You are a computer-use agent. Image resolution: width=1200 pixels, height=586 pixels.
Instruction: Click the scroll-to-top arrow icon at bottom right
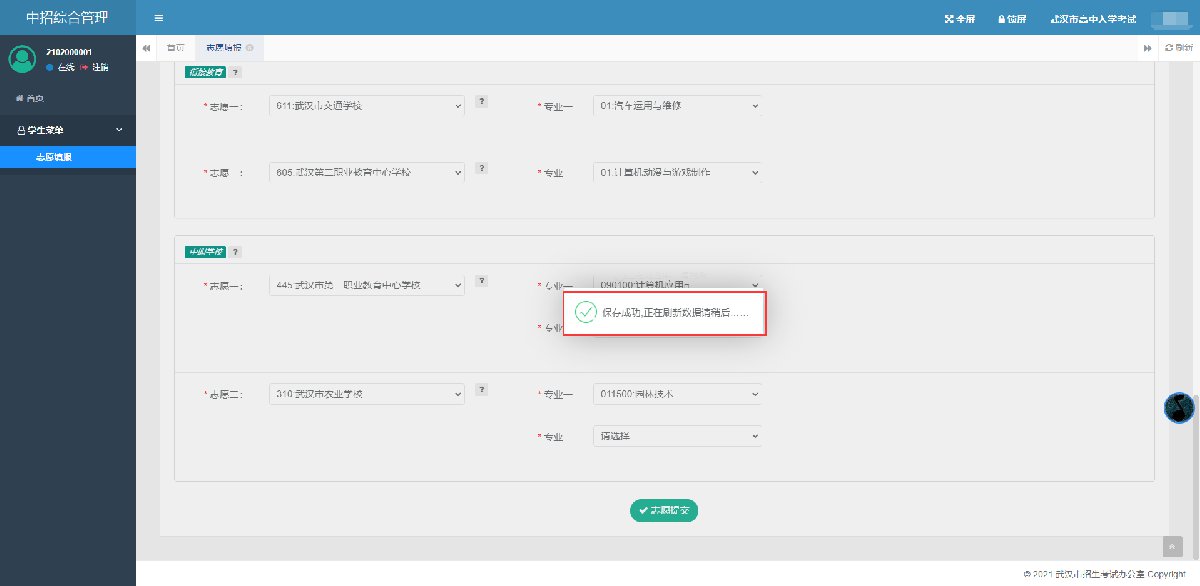(x=1172, y=546)
